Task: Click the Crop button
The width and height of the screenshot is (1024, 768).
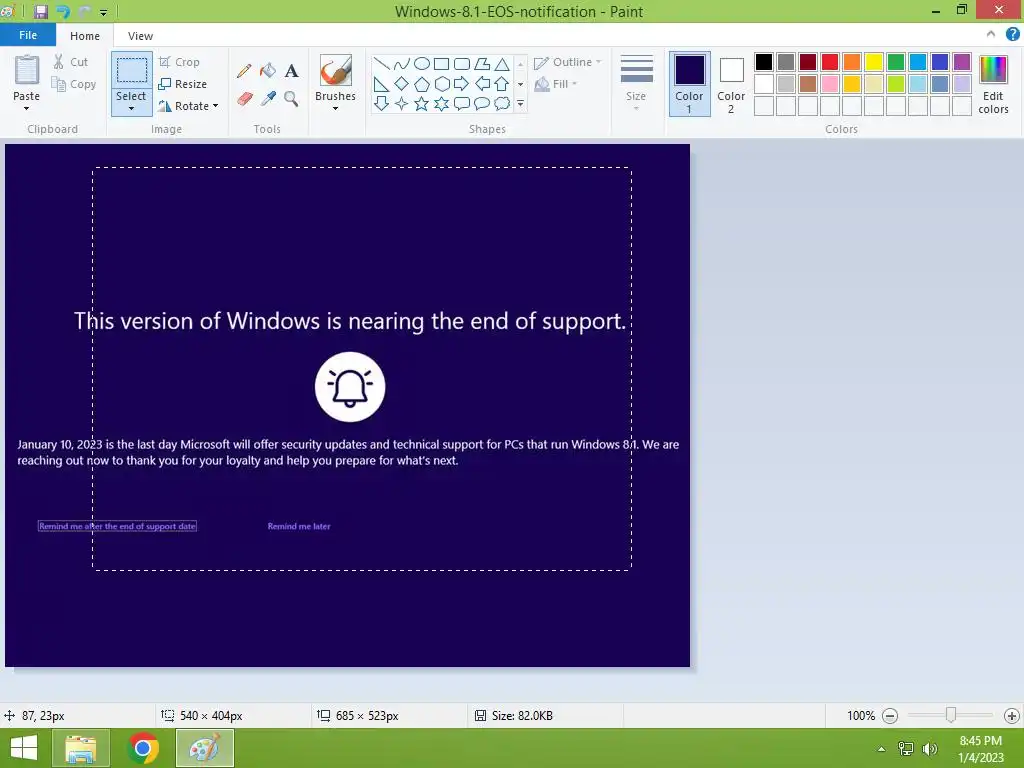Action: (x=179, y=62)
